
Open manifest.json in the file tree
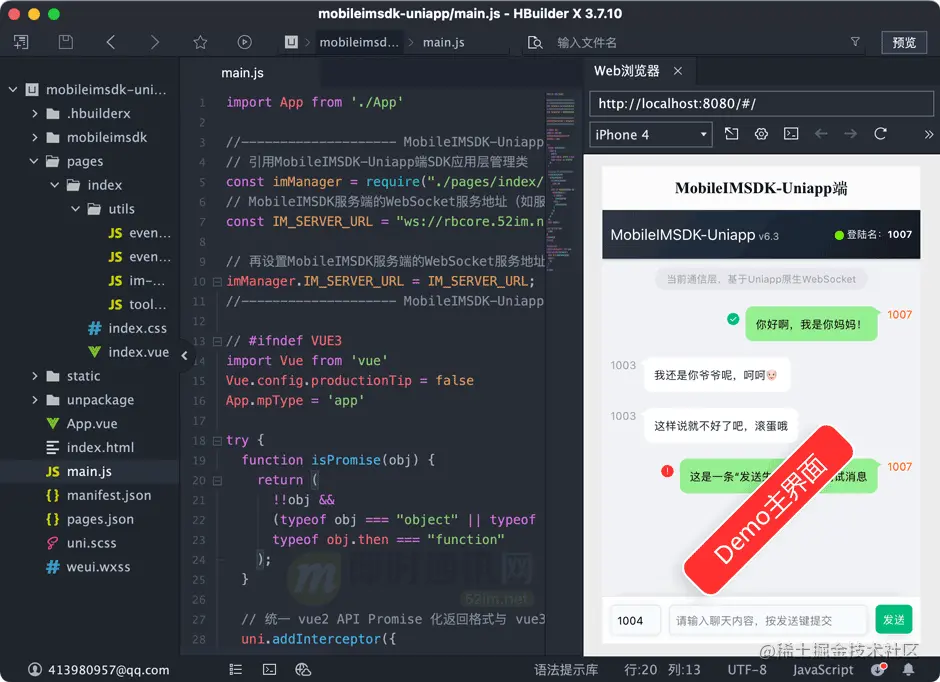(x=109, y=495)
